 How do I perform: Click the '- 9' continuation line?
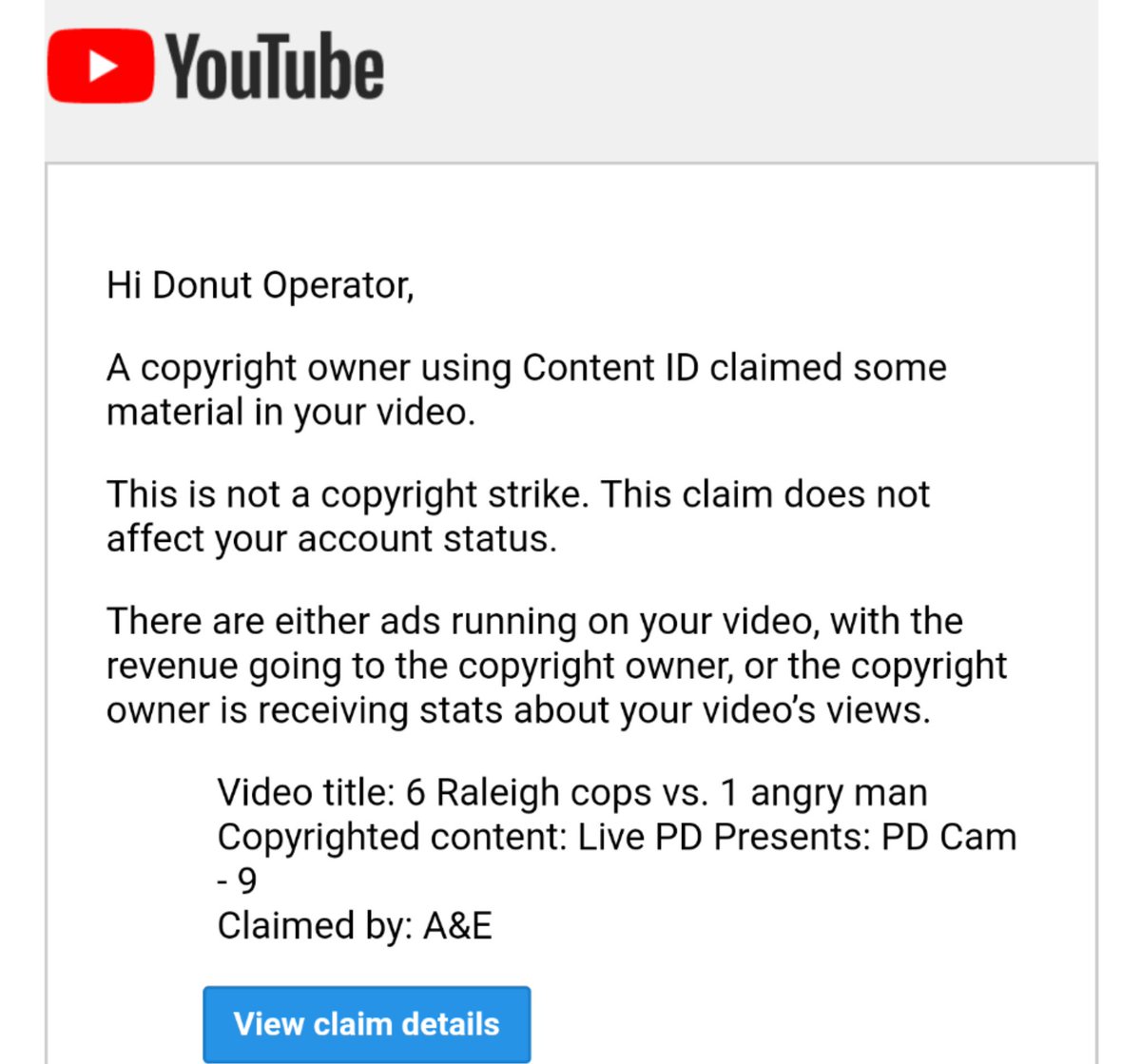pyautogui.click(x=237, y=880)
